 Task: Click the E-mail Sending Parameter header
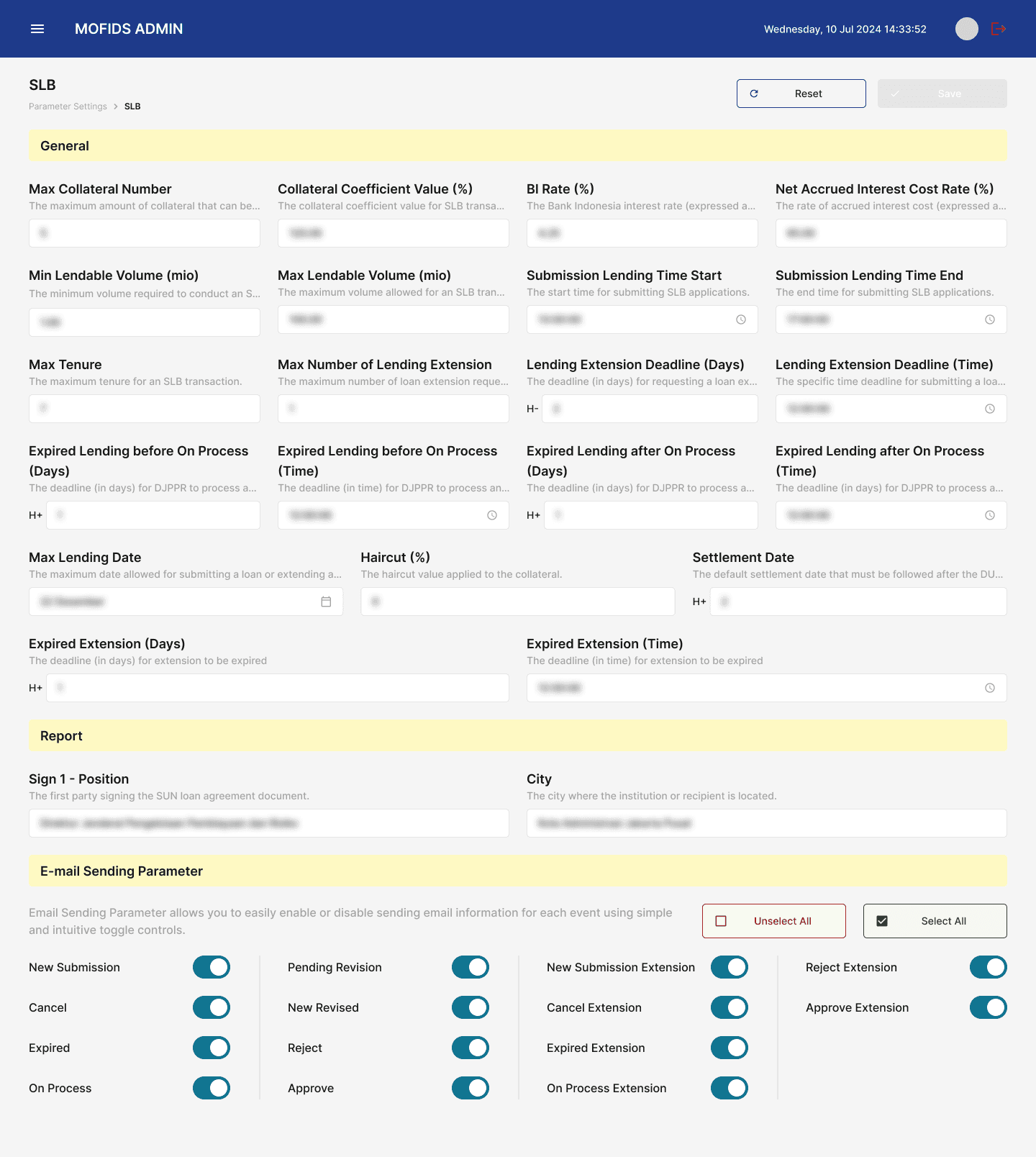[518, 871]
